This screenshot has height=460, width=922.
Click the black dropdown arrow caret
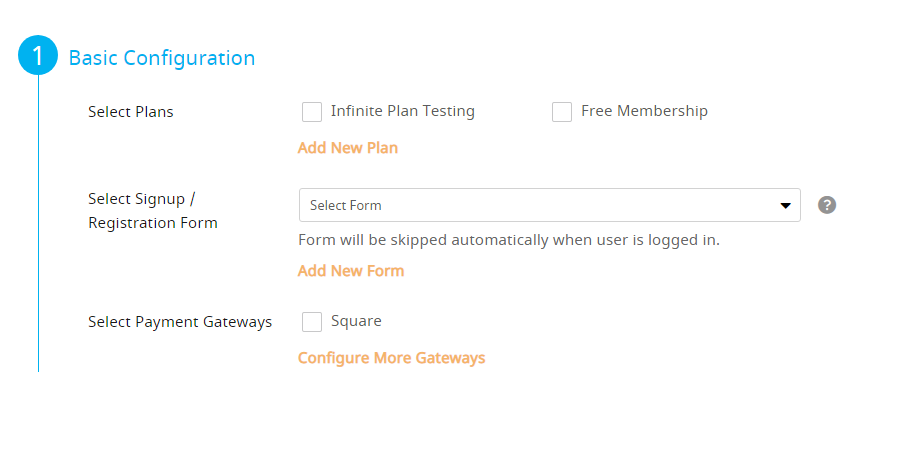[785, 205]
